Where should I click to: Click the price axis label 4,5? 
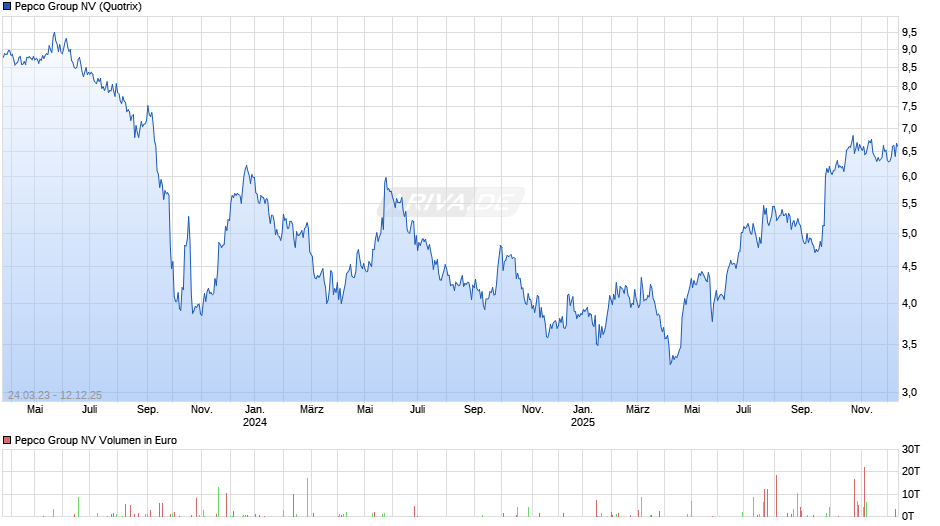click(x=909, y=266)
